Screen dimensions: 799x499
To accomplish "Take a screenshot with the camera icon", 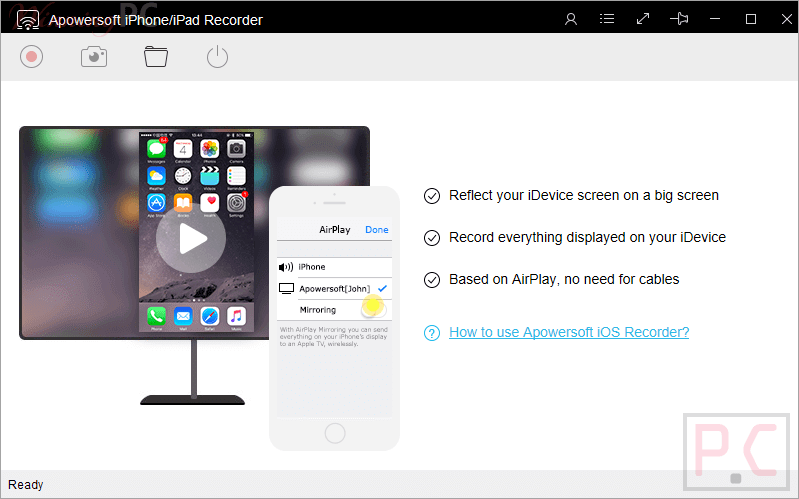I will 94,57.
